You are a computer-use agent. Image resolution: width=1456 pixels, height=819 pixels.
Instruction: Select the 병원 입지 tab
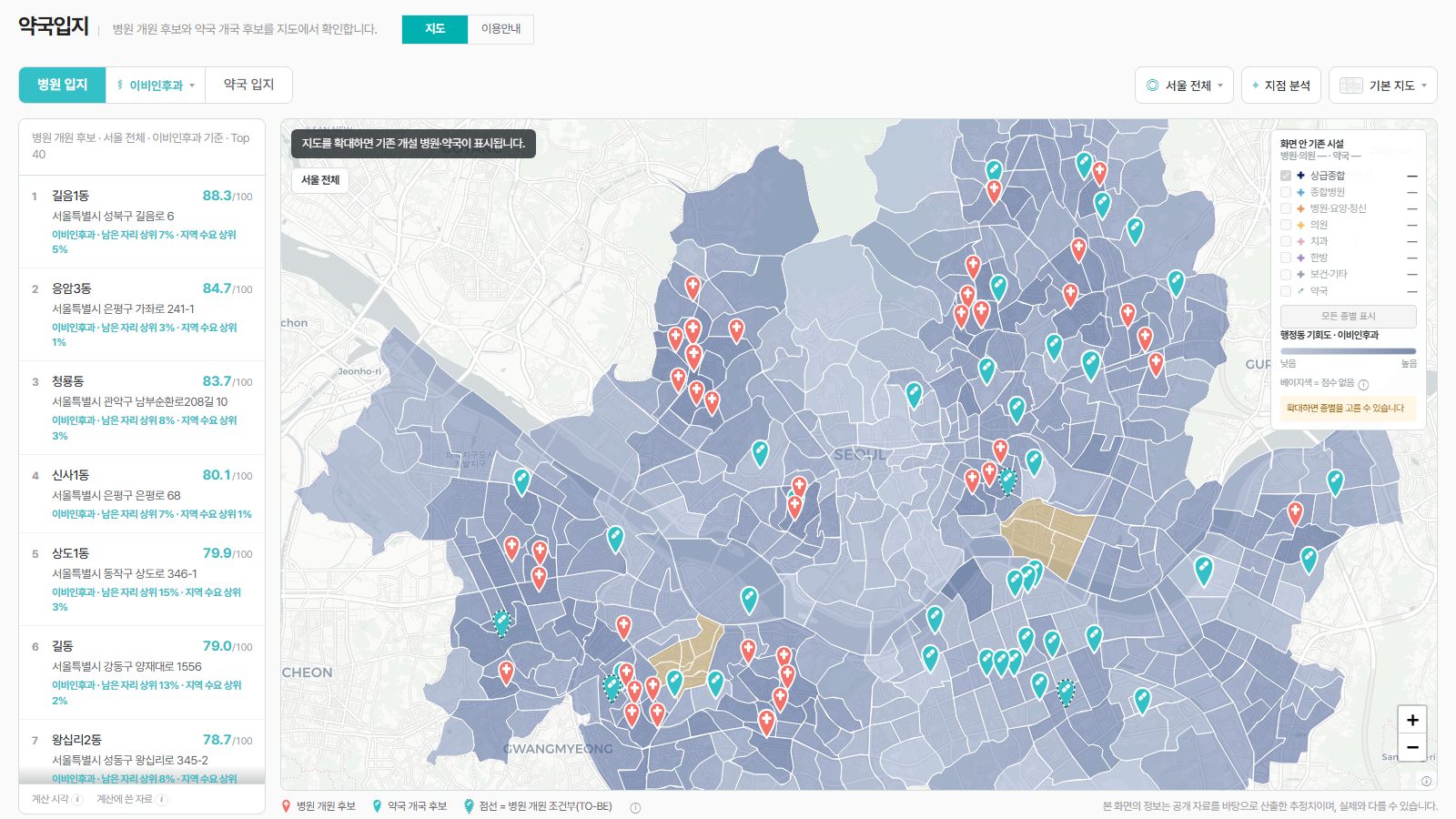pyautogui.click(x=62, y=85)
